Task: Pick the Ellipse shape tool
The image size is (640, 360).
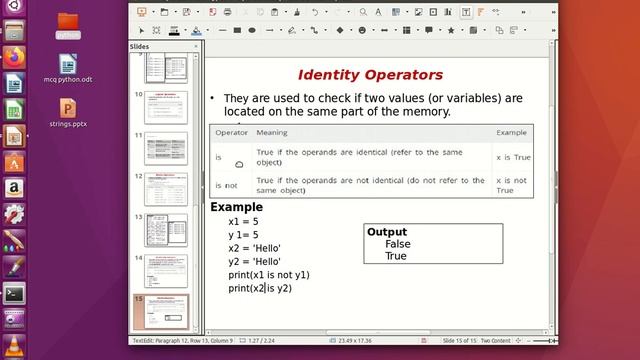Action: pos(252,30)
